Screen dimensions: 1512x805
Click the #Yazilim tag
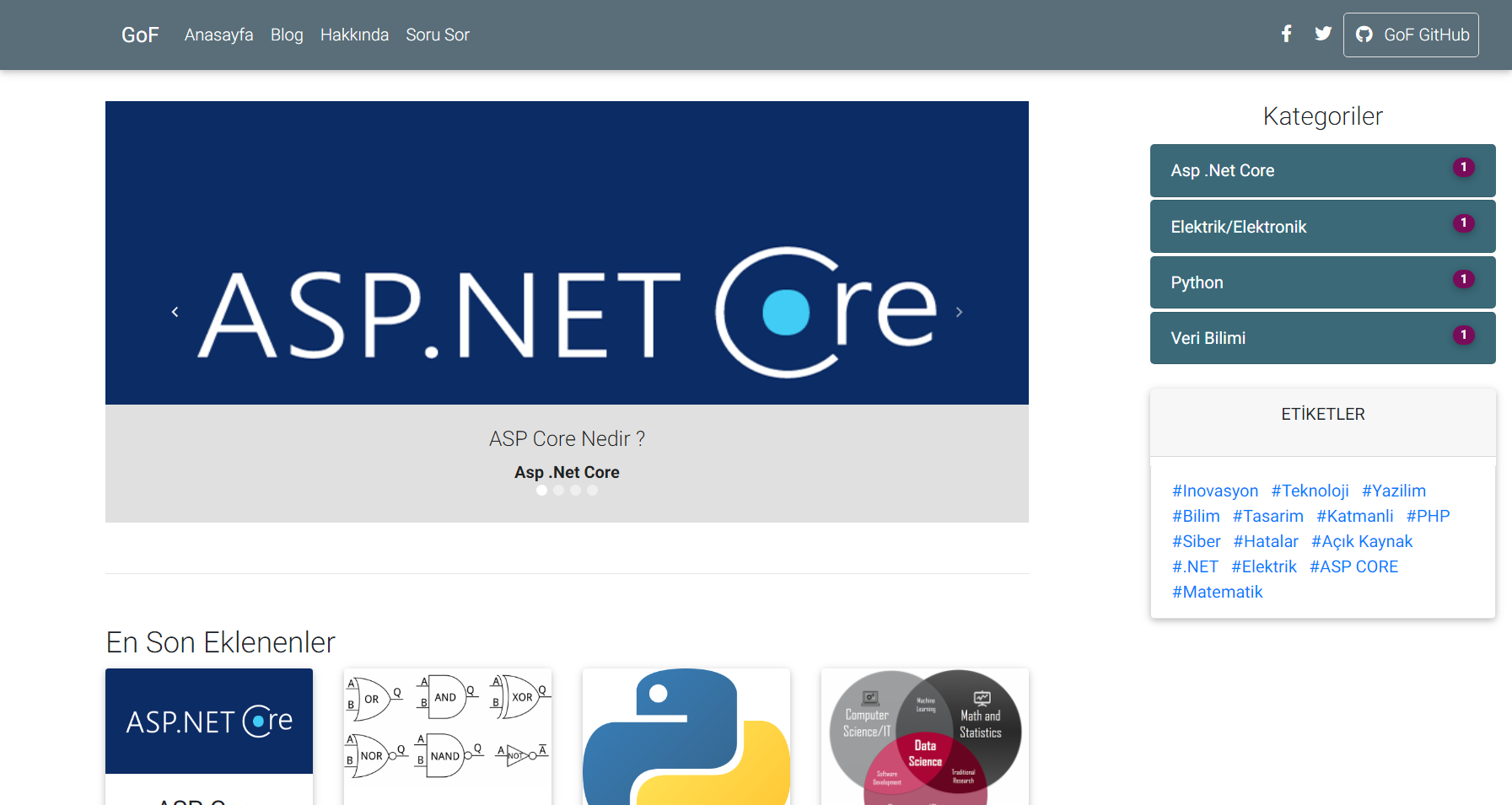click(1394, 491)
